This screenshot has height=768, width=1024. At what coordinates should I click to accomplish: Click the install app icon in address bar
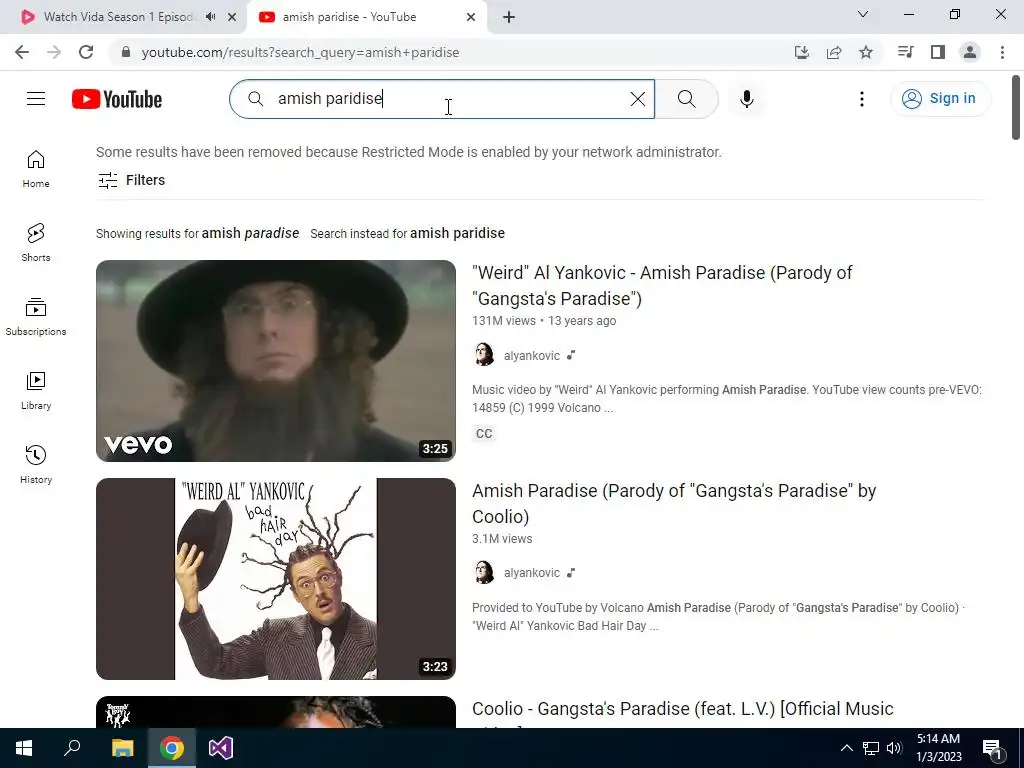click(x=802, y=52)
